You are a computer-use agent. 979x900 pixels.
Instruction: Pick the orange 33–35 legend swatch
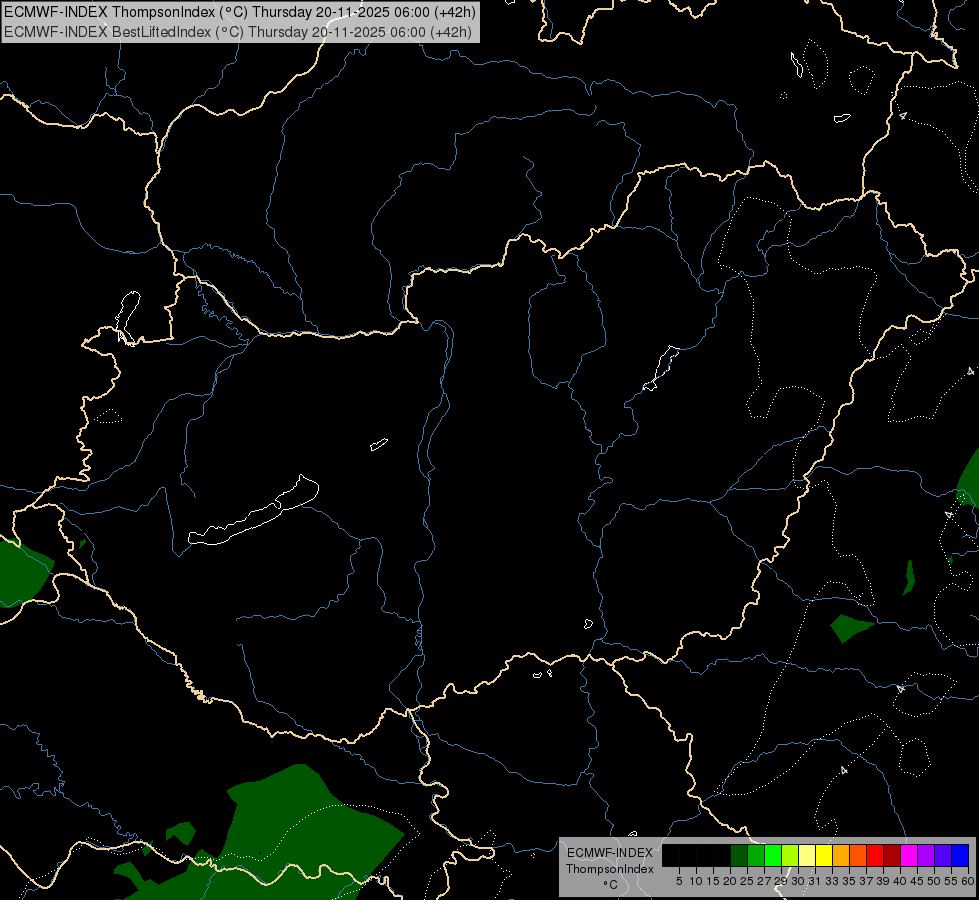(x=841, y=855)
